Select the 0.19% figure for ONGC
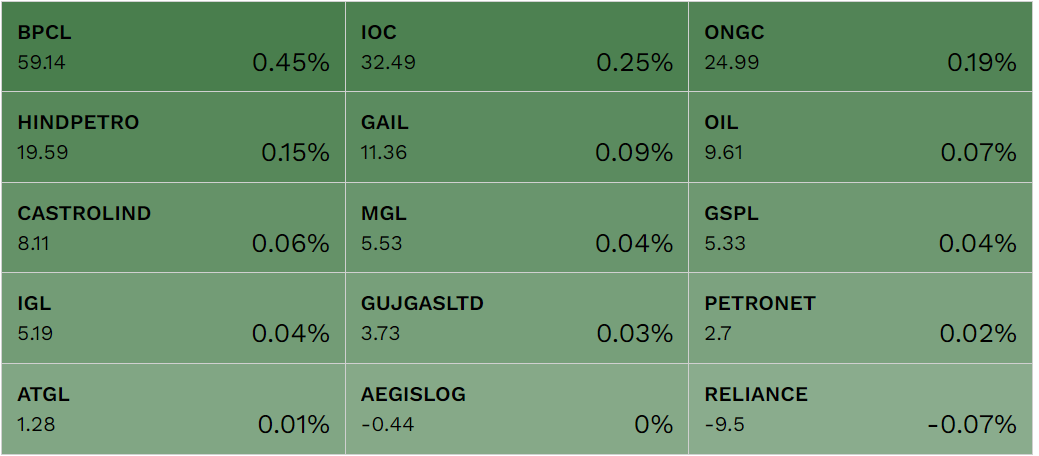Image resolution: width=1039 pixels, height=456 pixels. tap(981, 63)
